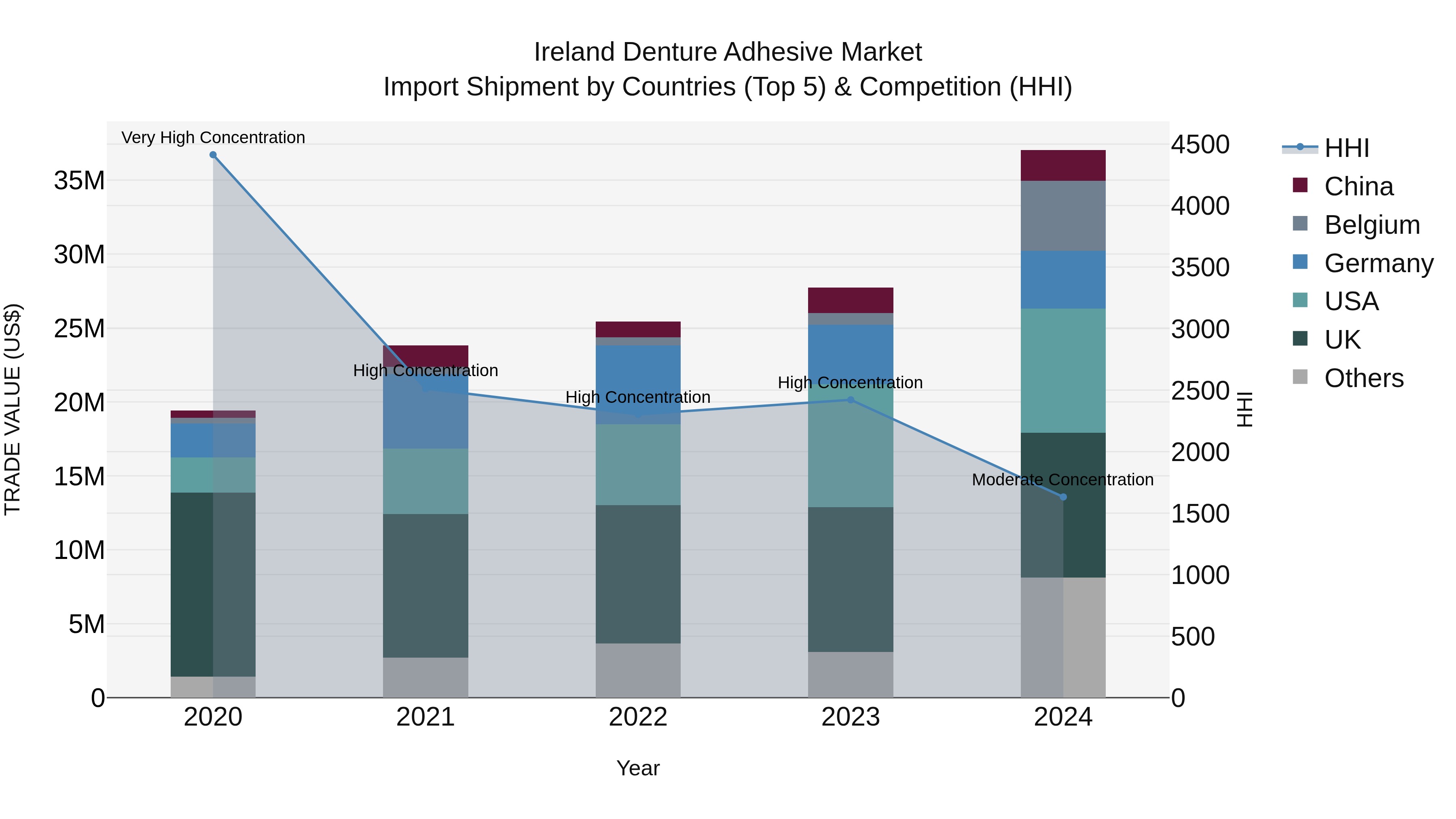Screen dimensions: 1456x819
Task: Click the 2021 UK bar segment
Action: (425, 586)
